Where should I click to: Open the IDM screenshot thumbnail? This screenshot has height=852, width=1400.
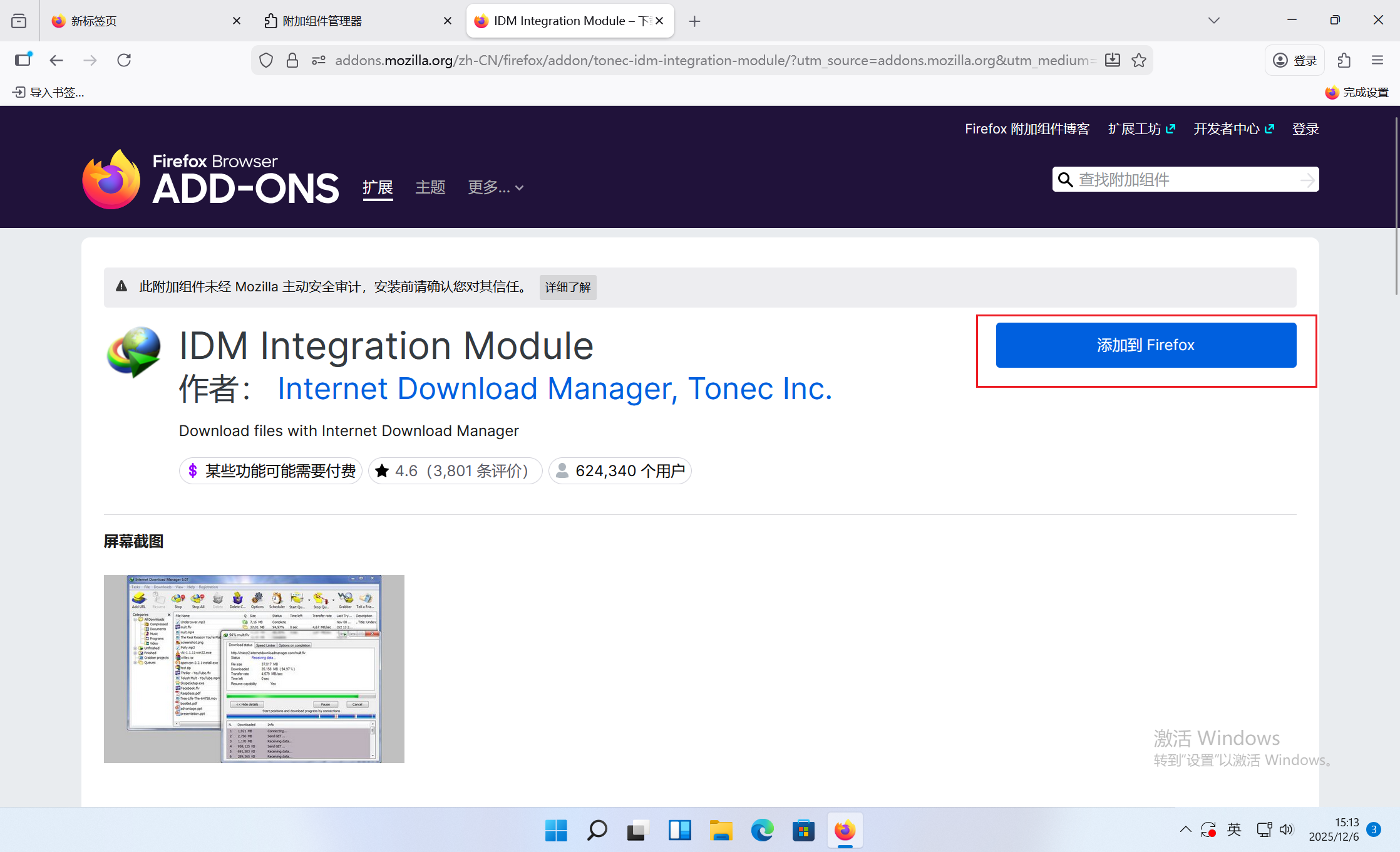tap(254, 668)
